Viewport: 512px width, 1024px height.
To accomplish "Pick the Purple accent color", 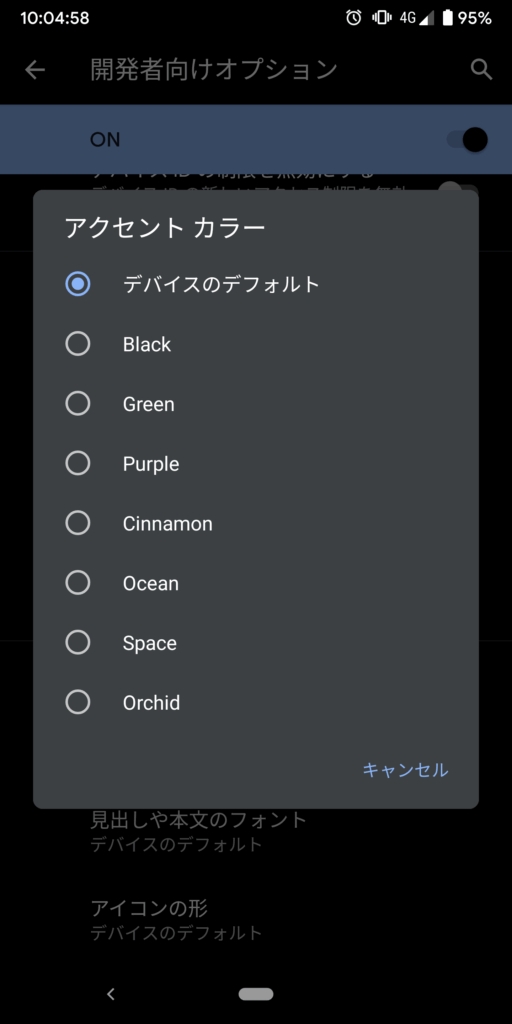I will coord(256,464).
